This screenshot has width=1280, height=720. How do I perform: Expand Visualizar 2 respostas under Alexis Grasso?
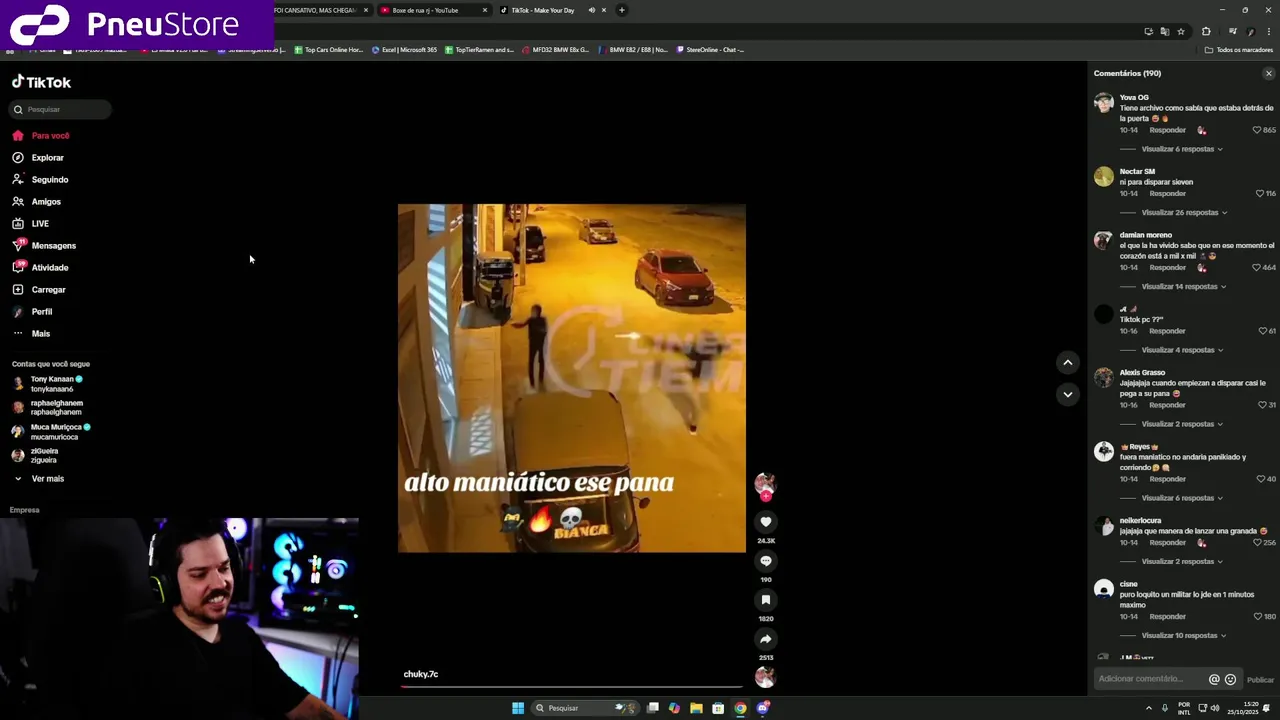tap(1182, 424)
